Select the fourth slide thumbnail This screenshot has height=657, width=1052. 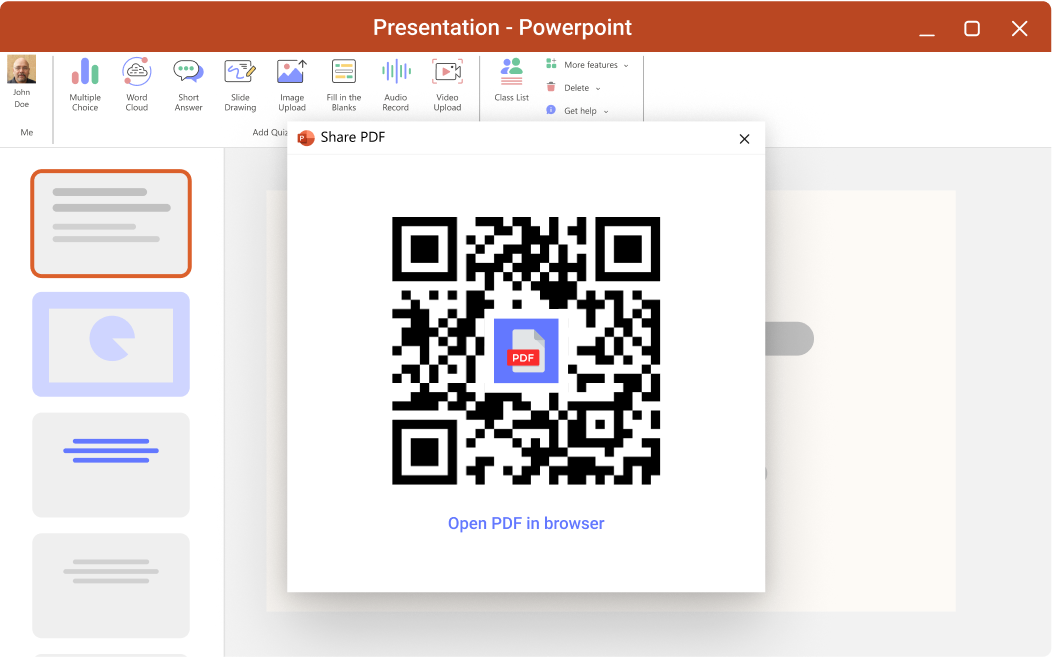(111, 586)
